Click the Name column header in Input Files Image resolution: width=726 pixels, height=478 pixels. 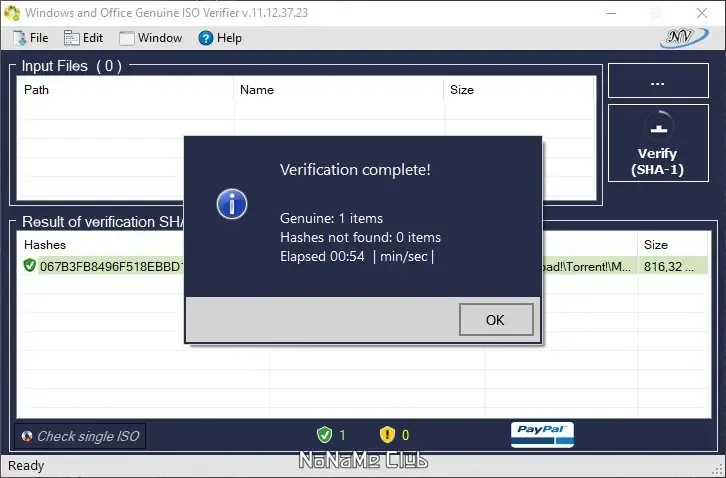click(x=339, y=90)
